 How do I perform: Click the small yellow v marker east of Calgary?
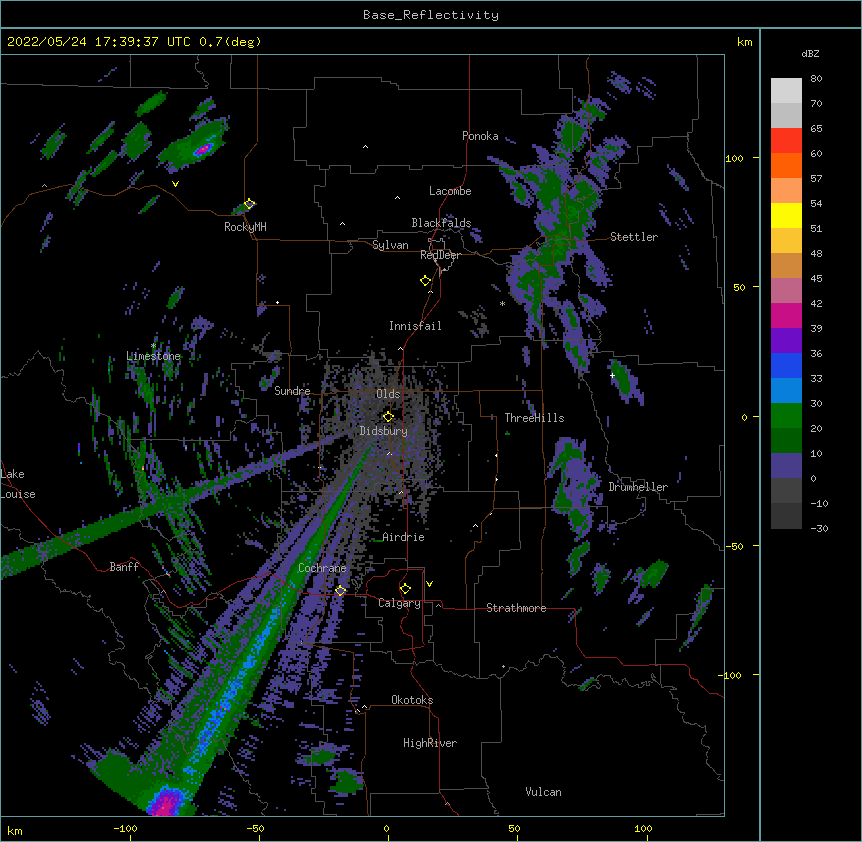[429, 584]
